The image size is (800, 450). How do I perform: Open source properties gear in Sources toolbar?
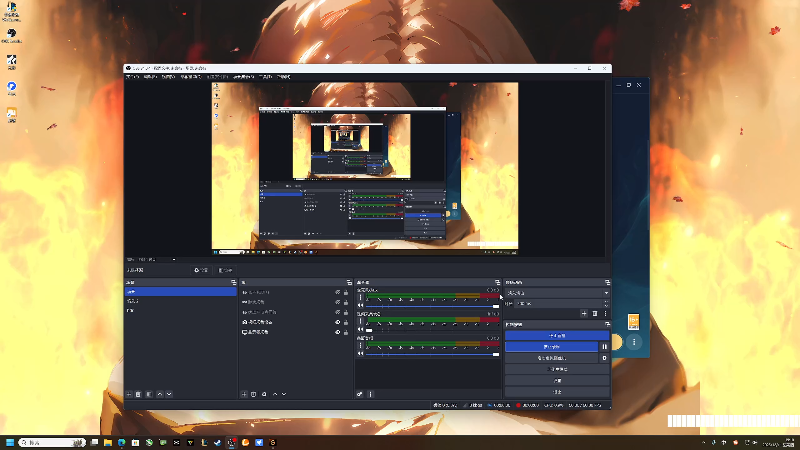(264, 394)
